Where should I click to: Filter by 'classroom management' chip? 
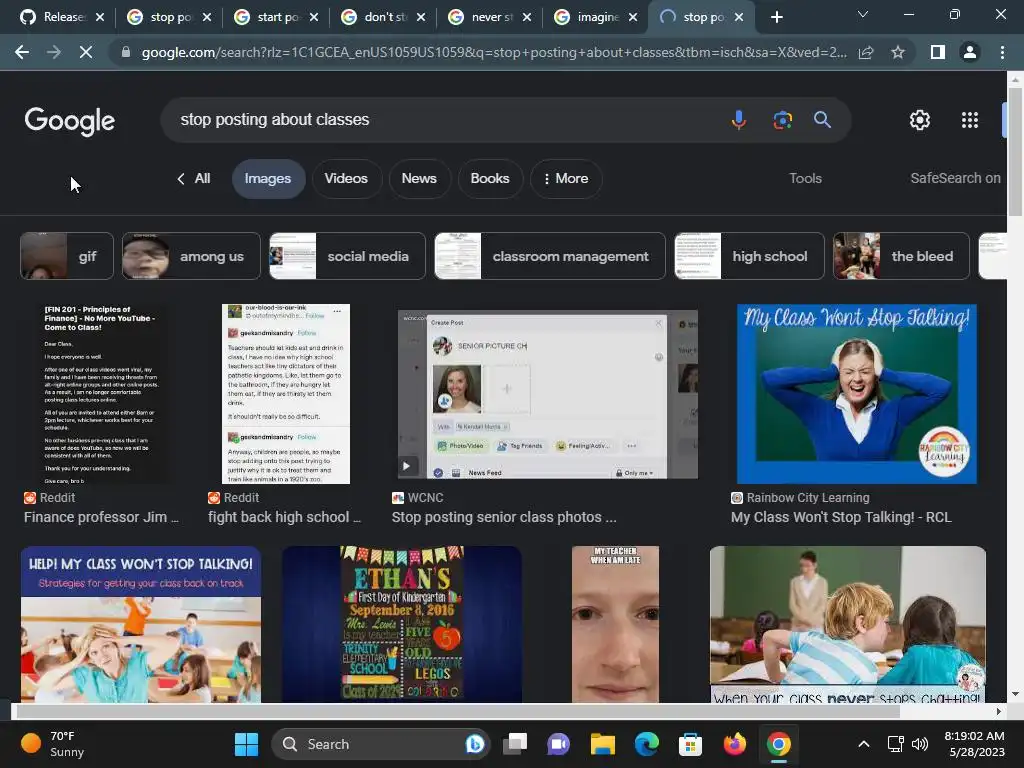550,256
